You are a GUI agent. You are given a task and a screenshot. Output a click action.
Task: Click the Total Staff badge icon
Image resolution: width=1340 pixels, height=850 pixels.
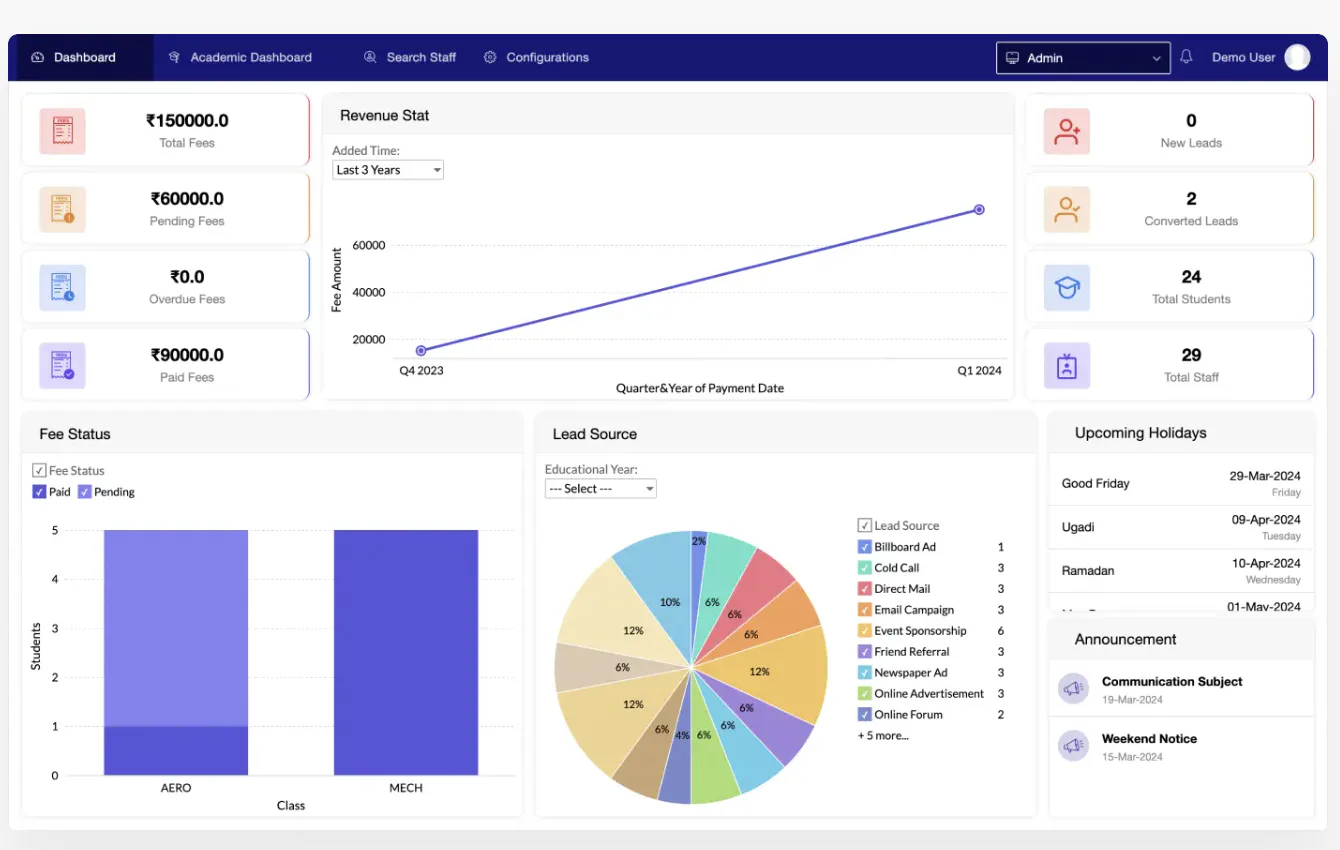[1067, 365]
